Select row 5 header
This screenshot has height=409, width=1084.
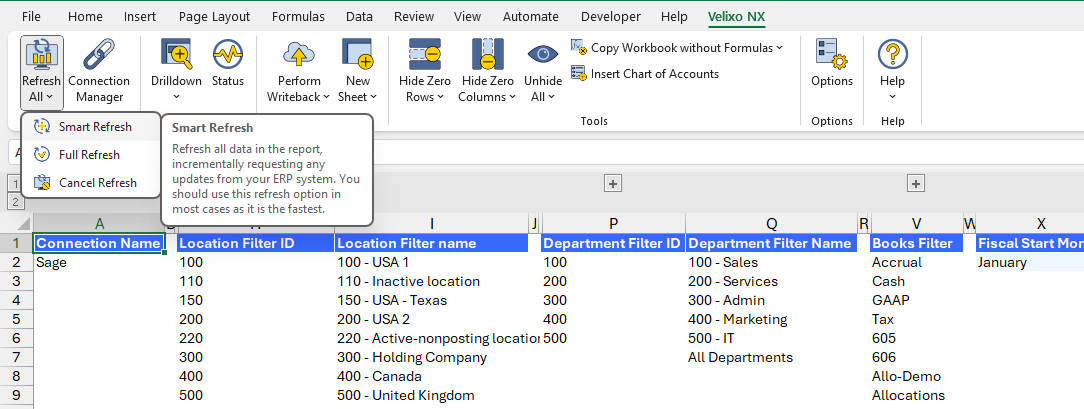click(x=16, y=319)
